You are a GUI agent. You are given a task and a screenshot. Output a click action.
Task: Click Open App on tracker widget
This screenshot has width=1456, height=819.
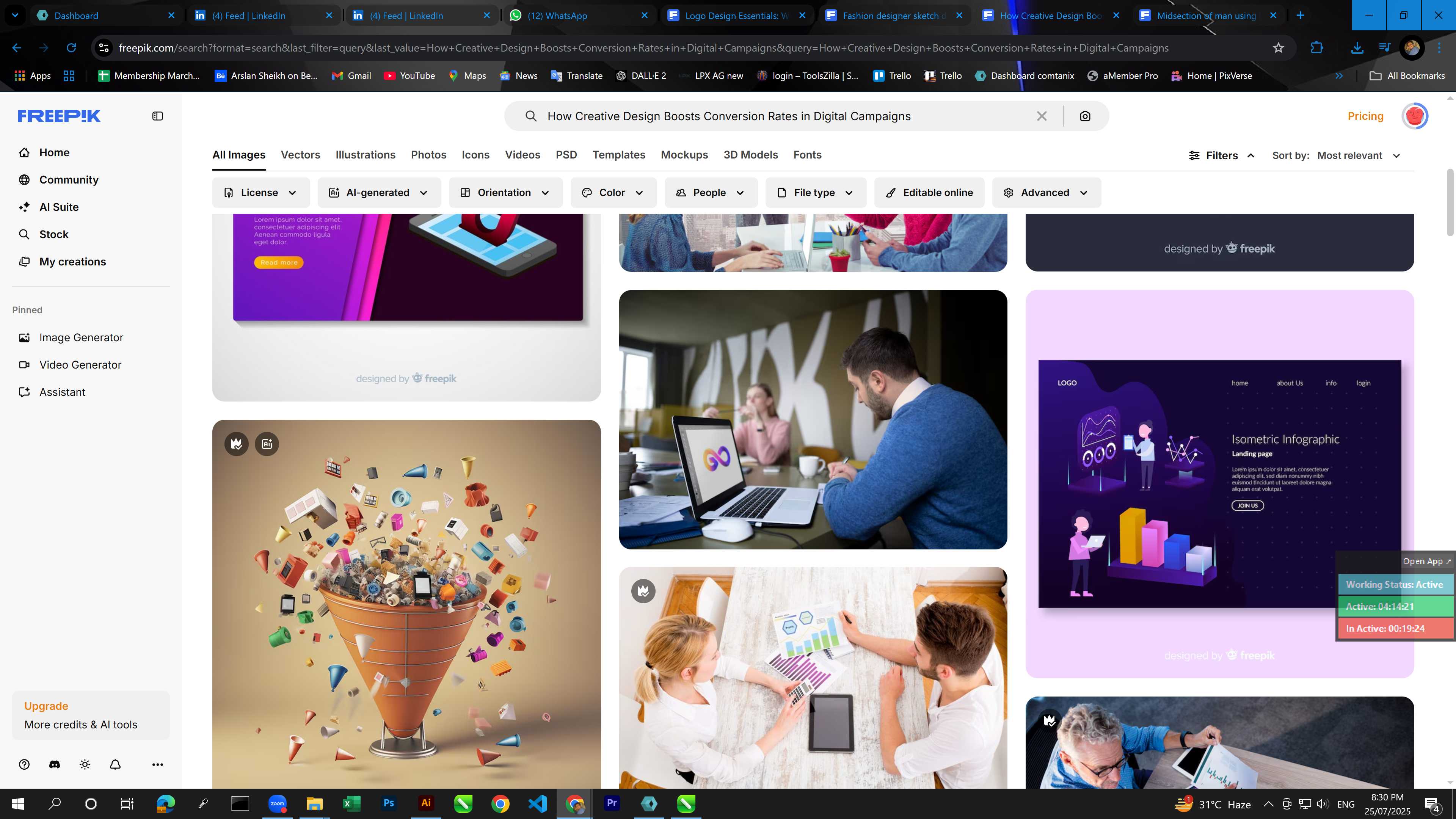1426,561
